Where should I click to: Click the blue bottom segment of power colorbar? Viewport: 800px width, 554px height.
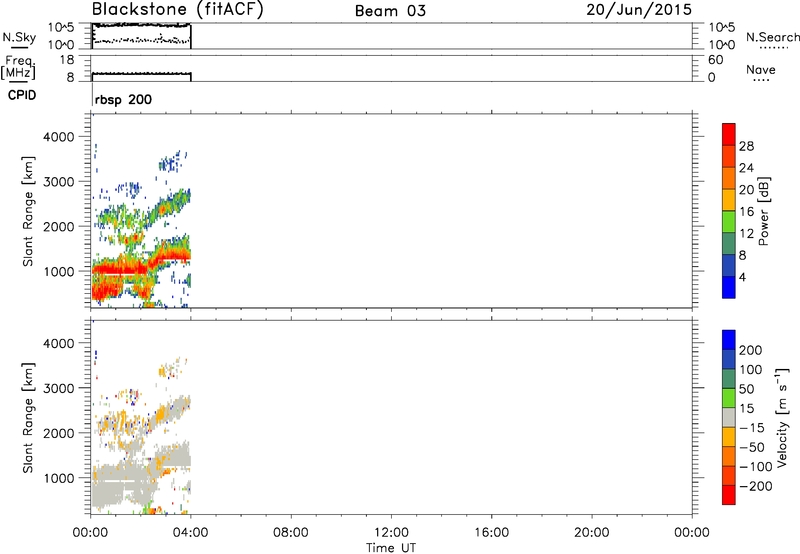(729, 287)
